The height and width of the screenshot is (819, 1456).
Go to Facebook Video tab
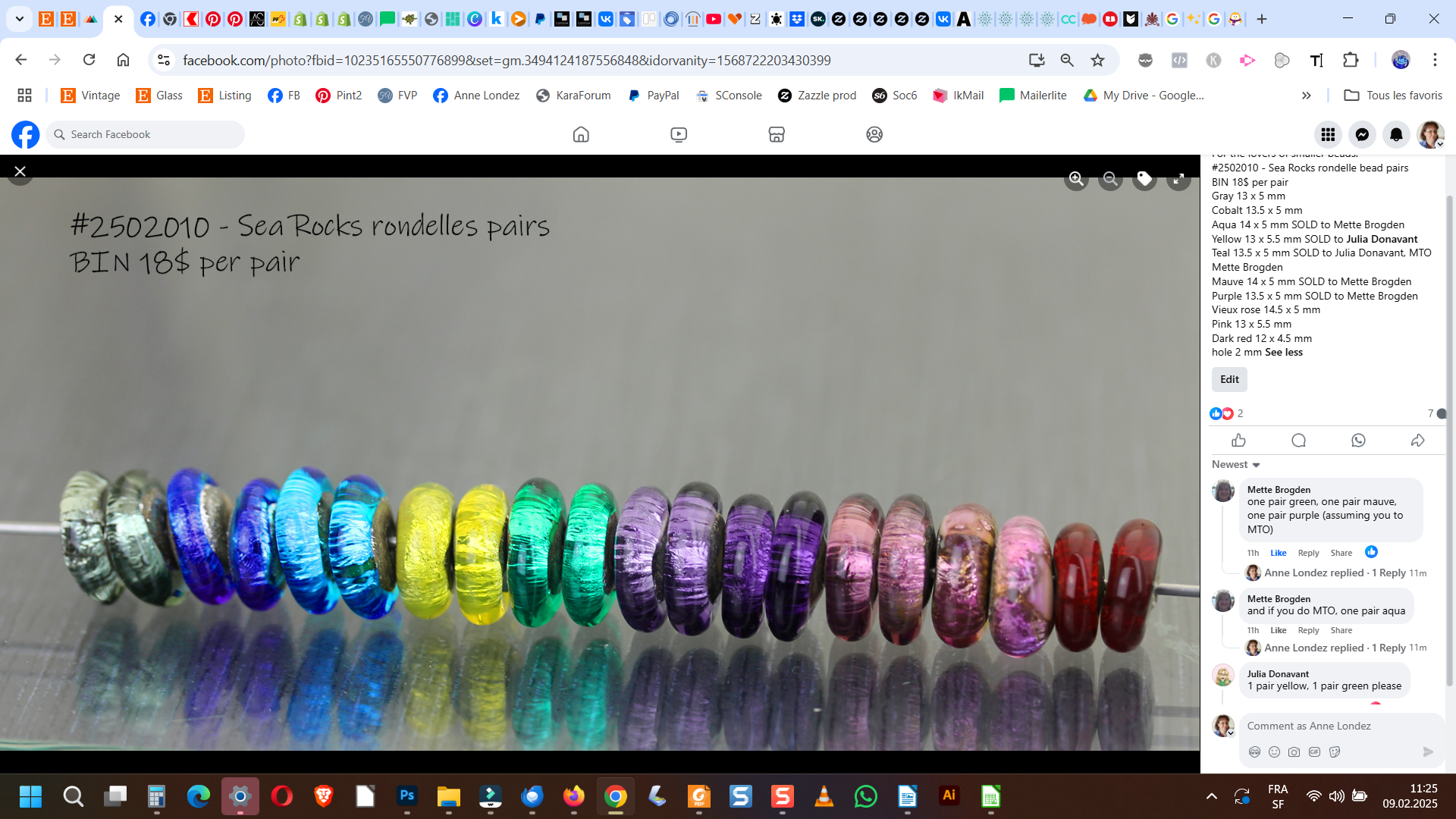(x=679, y=134)
